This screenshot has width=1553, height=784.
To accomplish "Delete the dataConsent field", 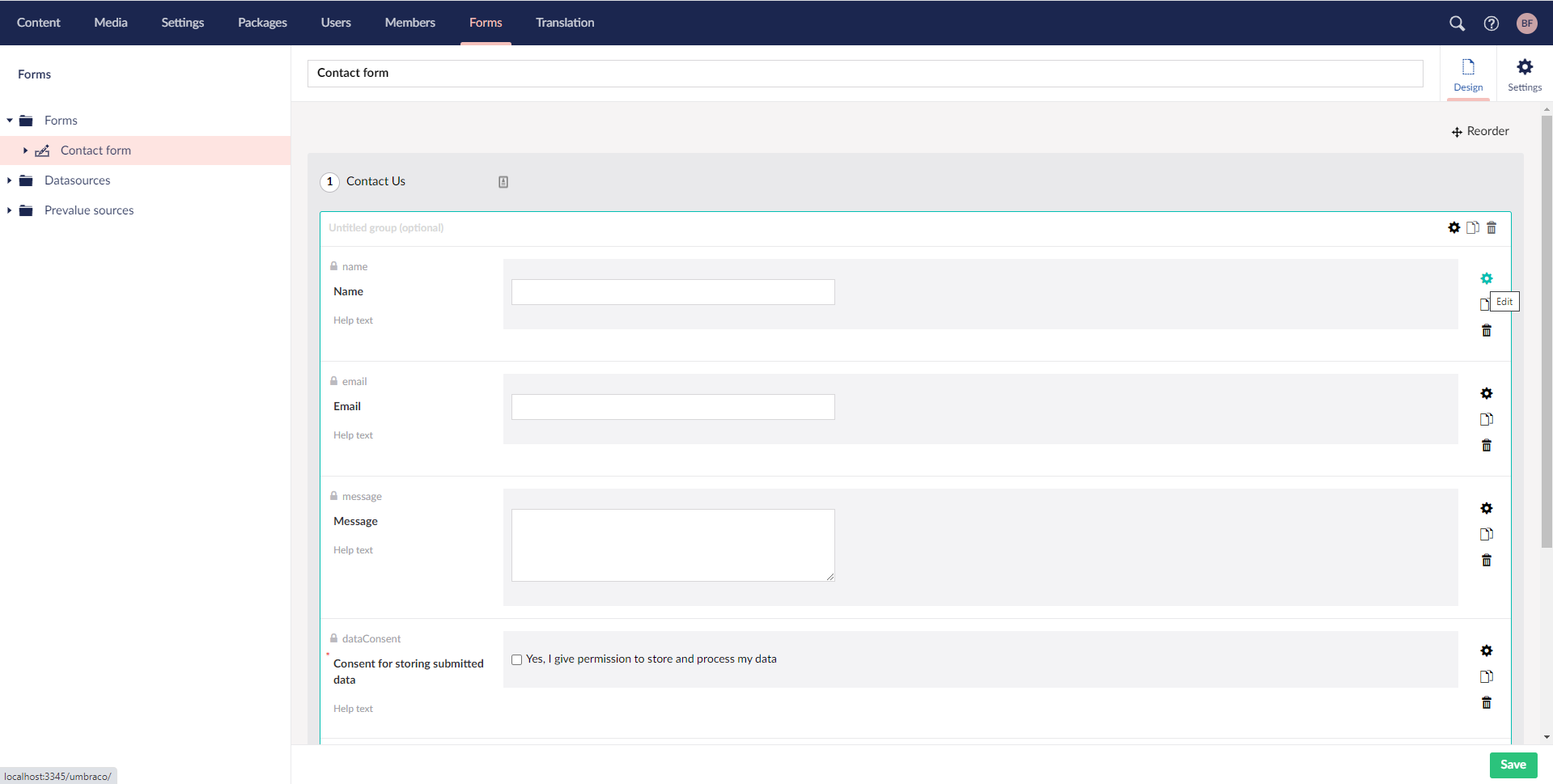I will click(1487, 702).
